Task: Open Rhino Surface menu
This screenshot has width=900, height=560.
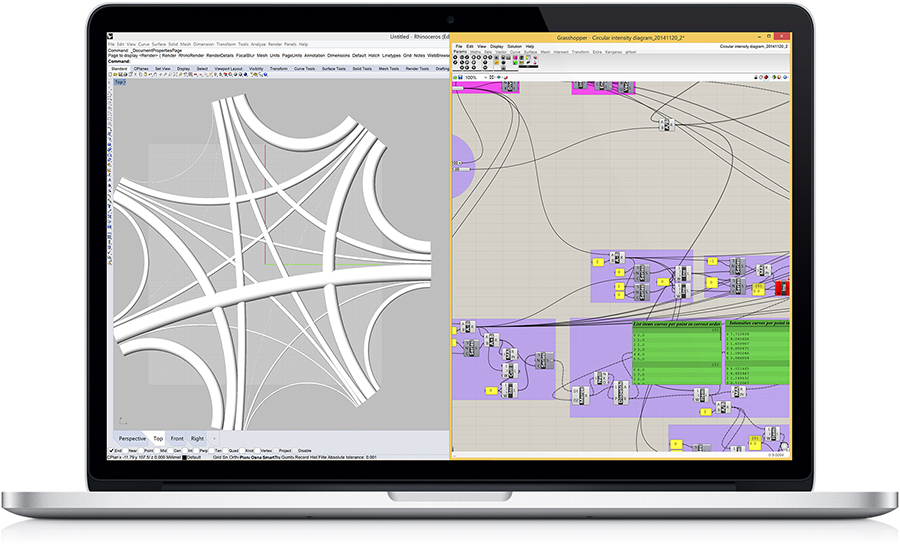Action: (x=159, y=44)
